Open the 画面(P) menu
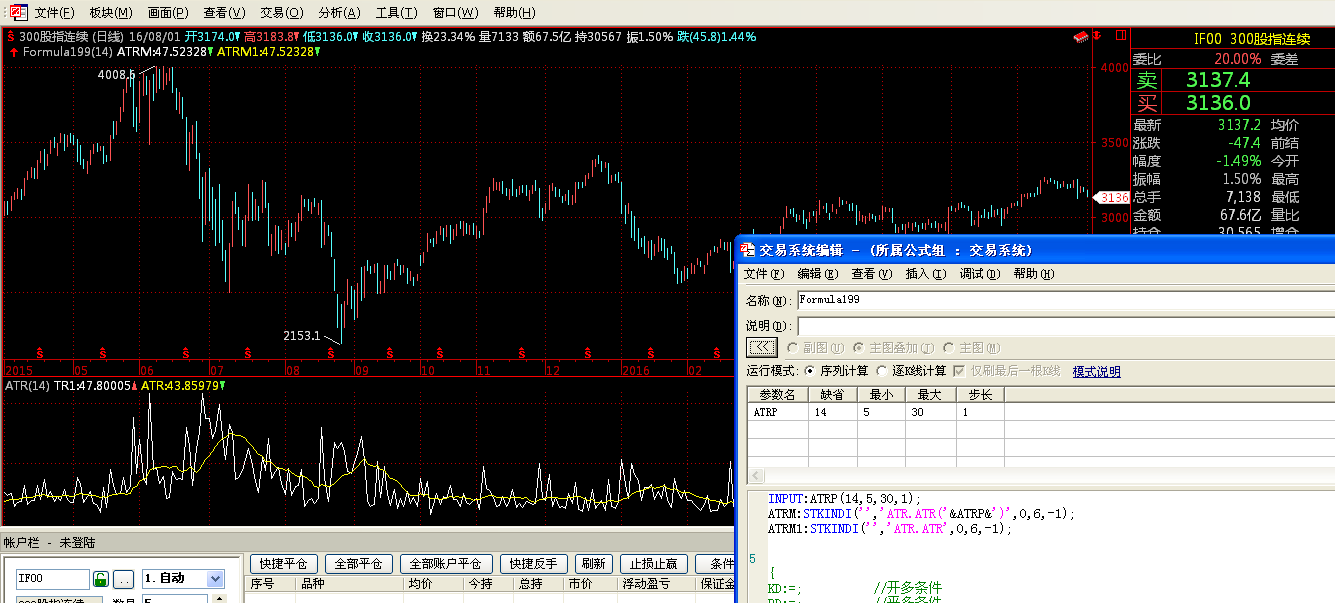This screenshot has height=603, width=1335. tap(167, 13)
